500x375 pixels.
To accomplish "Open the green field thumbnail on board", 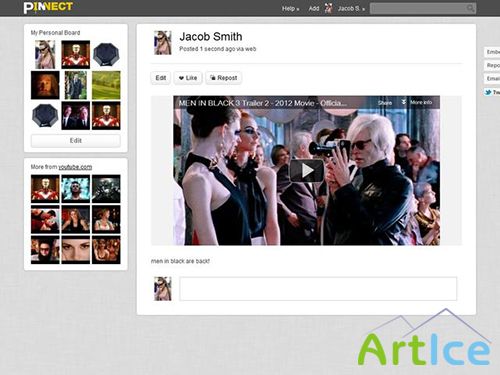I will tap(106, 85).
